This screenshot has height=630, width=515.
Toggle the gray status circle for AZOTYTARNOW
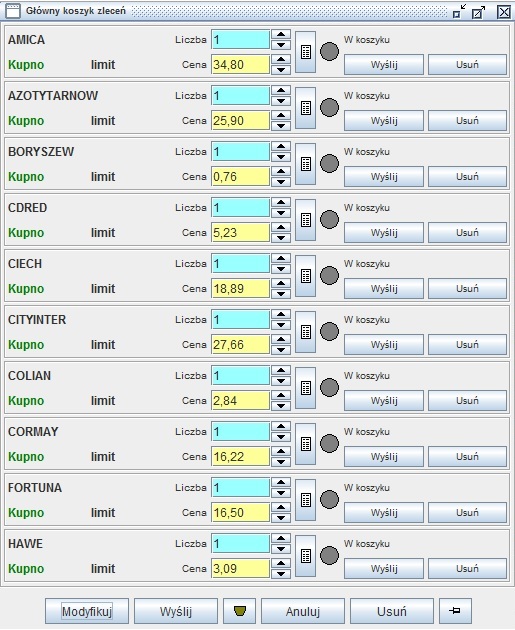pyautogui.click(x=329, y=108)
